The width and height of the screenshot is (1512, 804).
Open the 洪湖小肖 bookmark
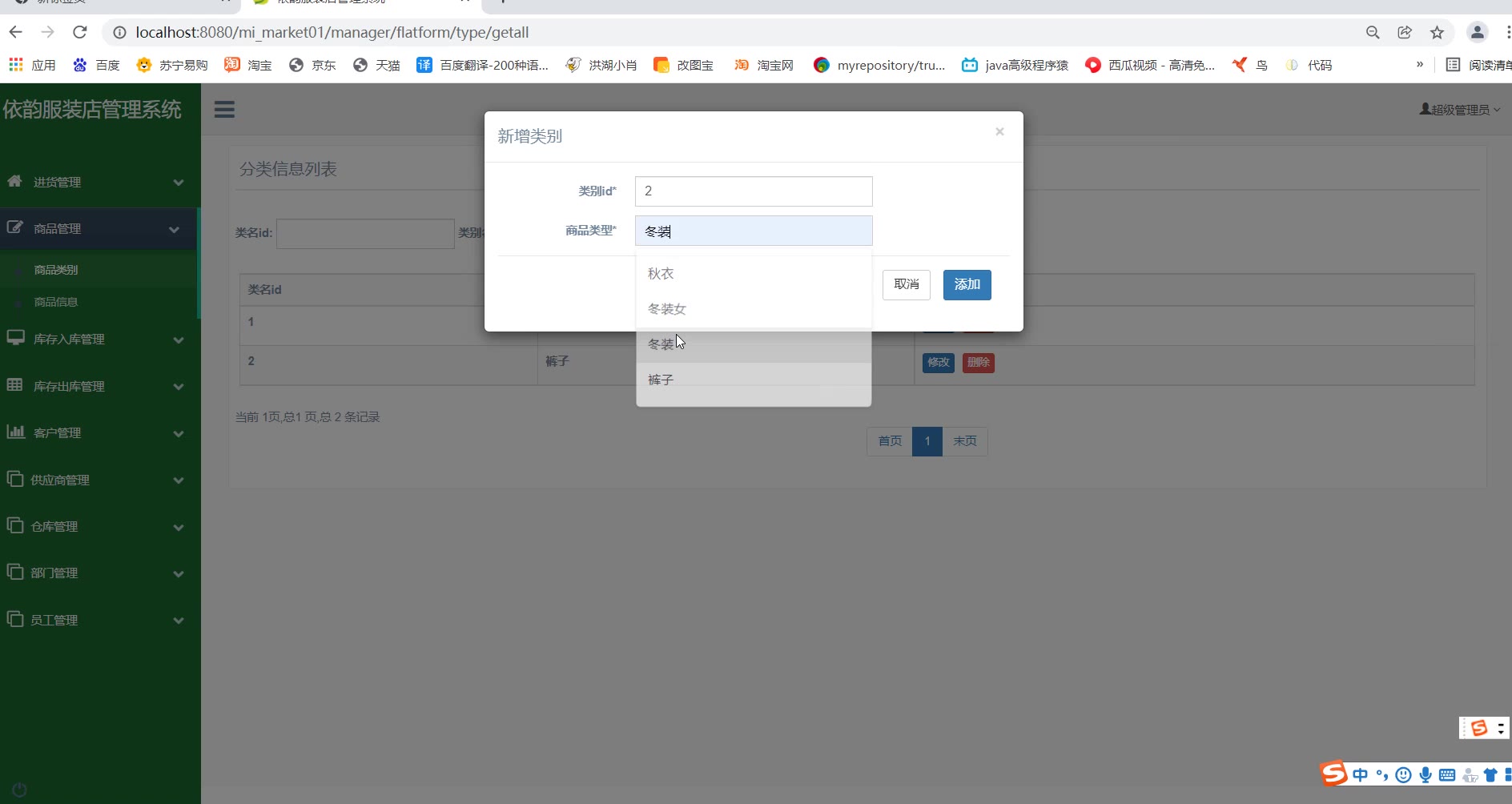601,65
